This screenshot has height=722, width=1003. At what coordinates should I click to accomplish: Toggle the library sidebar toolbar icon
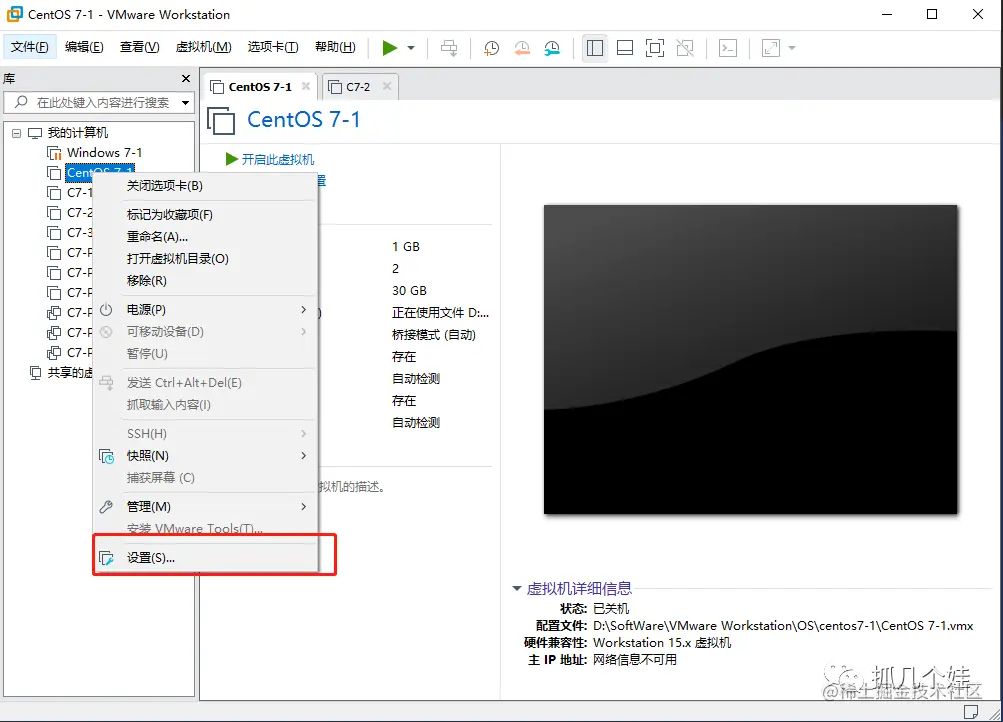[x=595, y=48]
